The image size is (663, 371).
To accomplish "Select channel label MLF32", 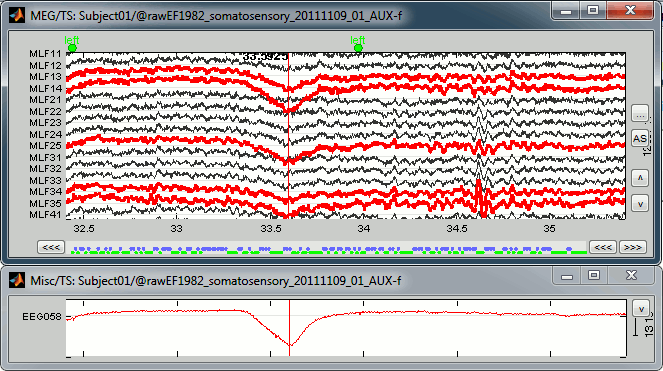I will pyautogui.click(x=45, y=168).
